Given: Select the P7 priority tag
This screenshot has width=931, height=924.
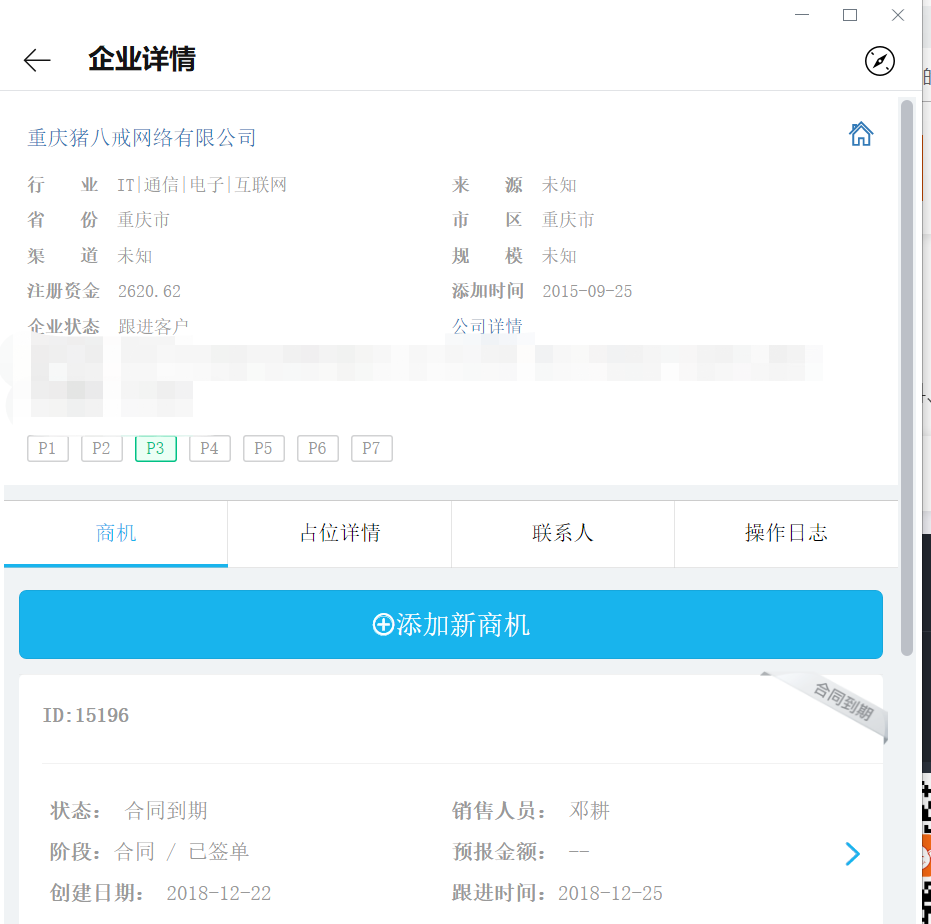Looking at the screenshot, I should pyautogui.click(x=372, y=448).
